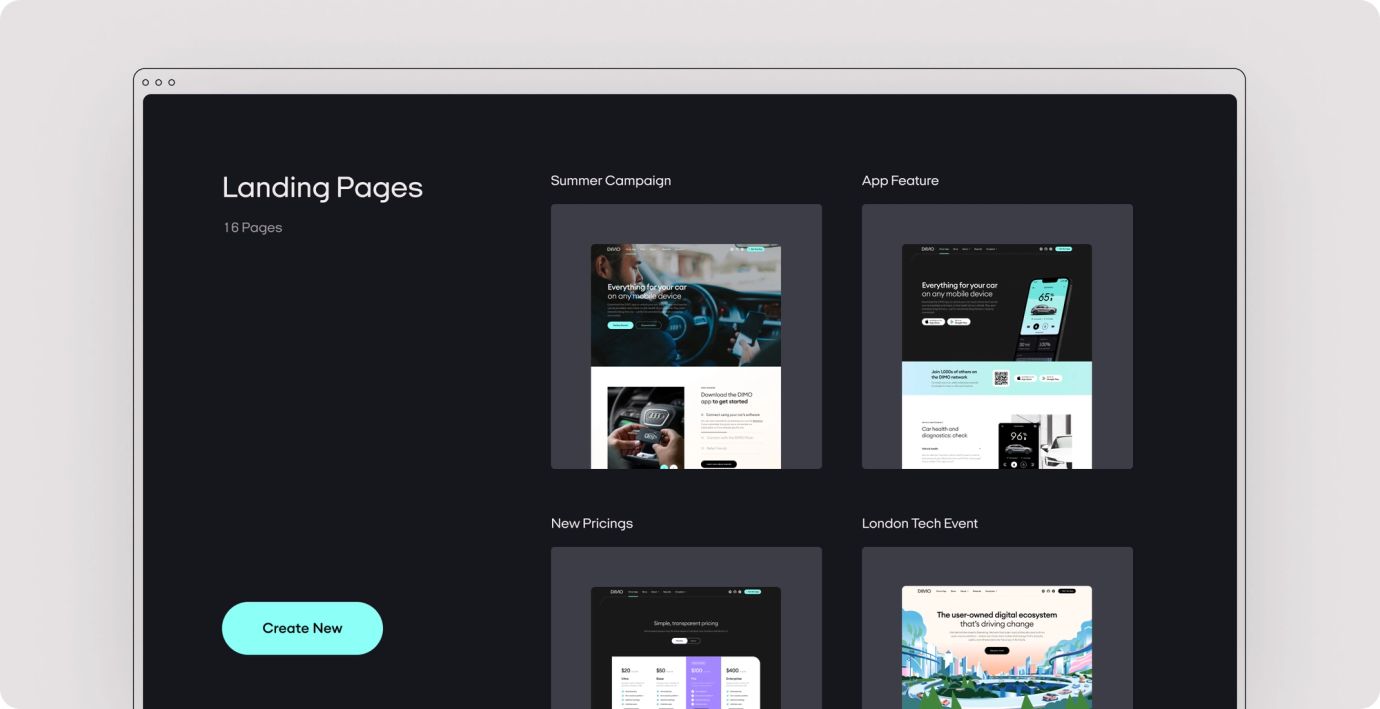Screen dimensions: 1380x709
Task: Open the London Tech Event page thumbnail
Action: (997, 628)
